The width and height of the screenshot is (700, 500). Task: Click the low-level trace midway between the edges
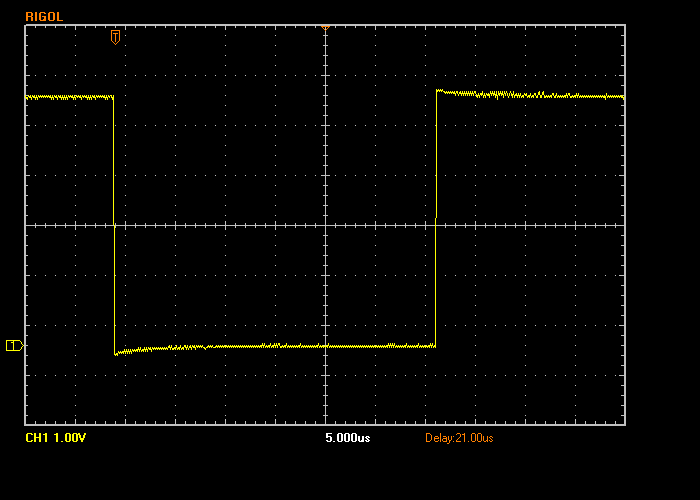pos(275,346)
